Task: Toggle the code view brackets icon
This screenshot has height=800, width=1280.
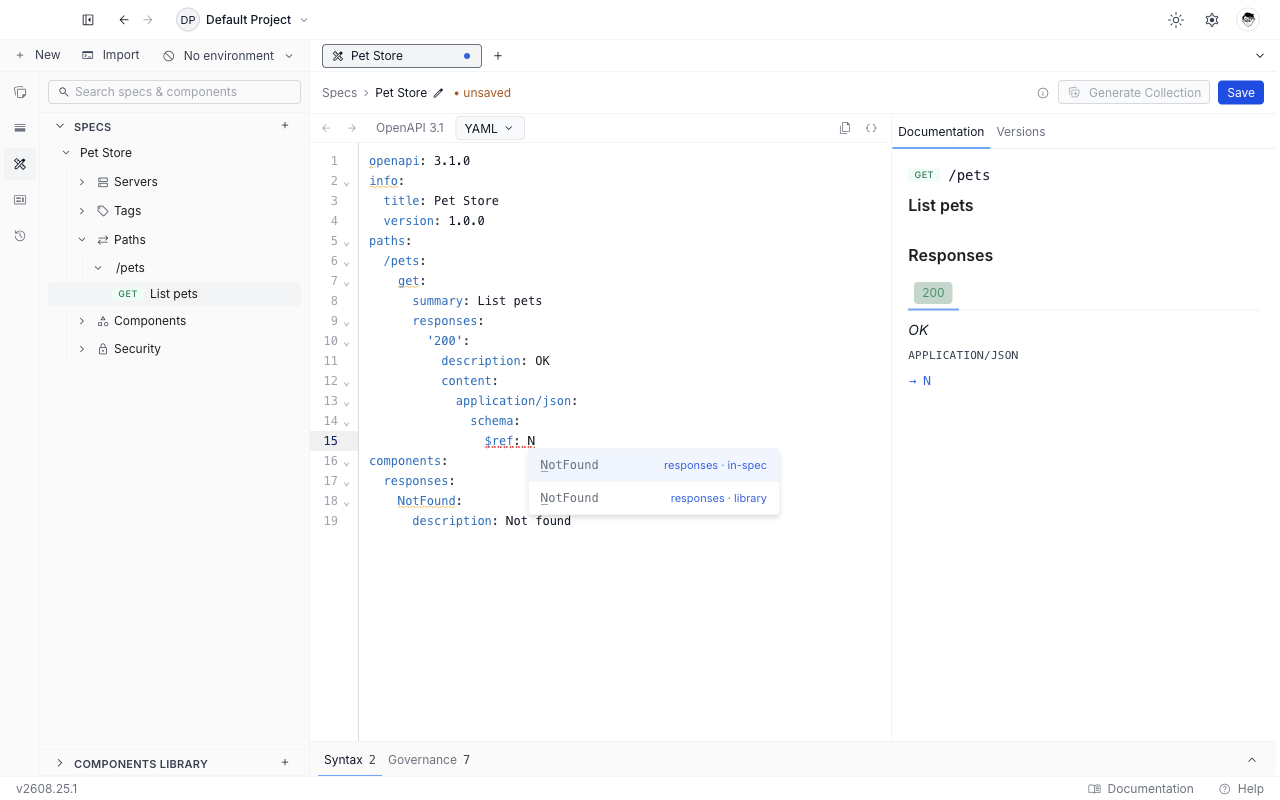Action: pos(871,128)
